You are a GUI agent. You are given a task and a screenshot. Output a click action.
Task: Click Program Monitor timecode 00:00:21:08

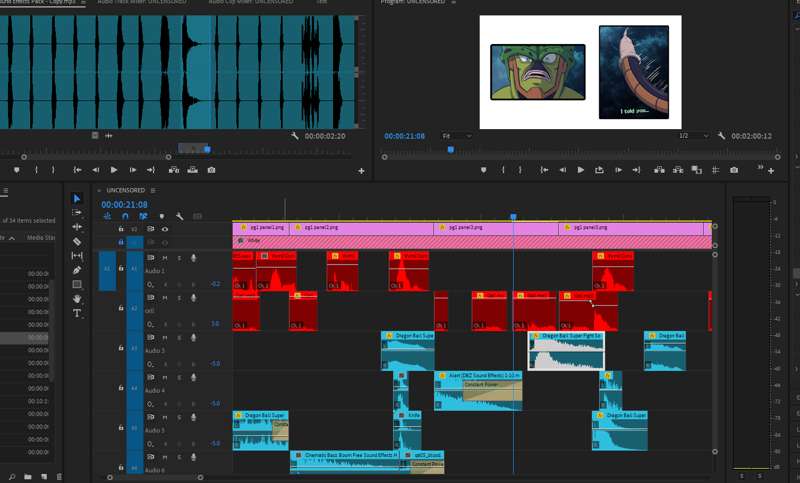(x=405, y=136)
